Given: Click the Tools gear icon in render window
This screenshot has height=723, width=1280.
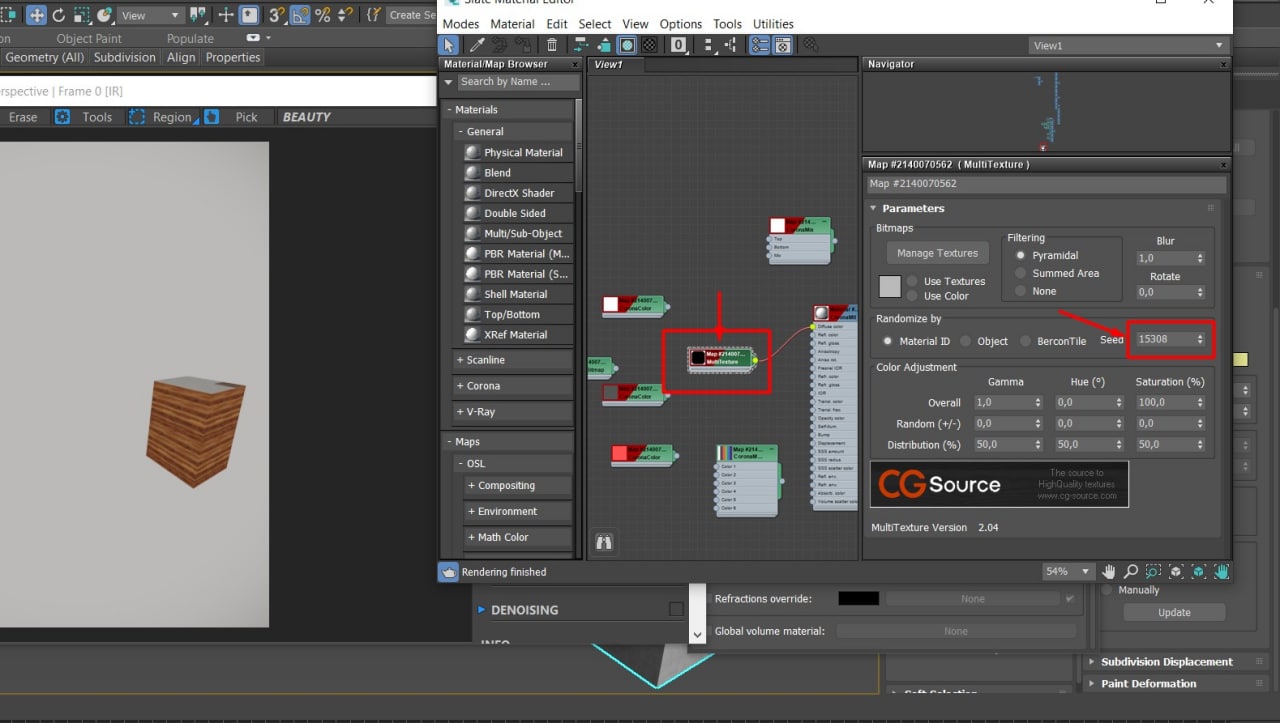Looking at the screenshot, I should [x=62, y=117].
